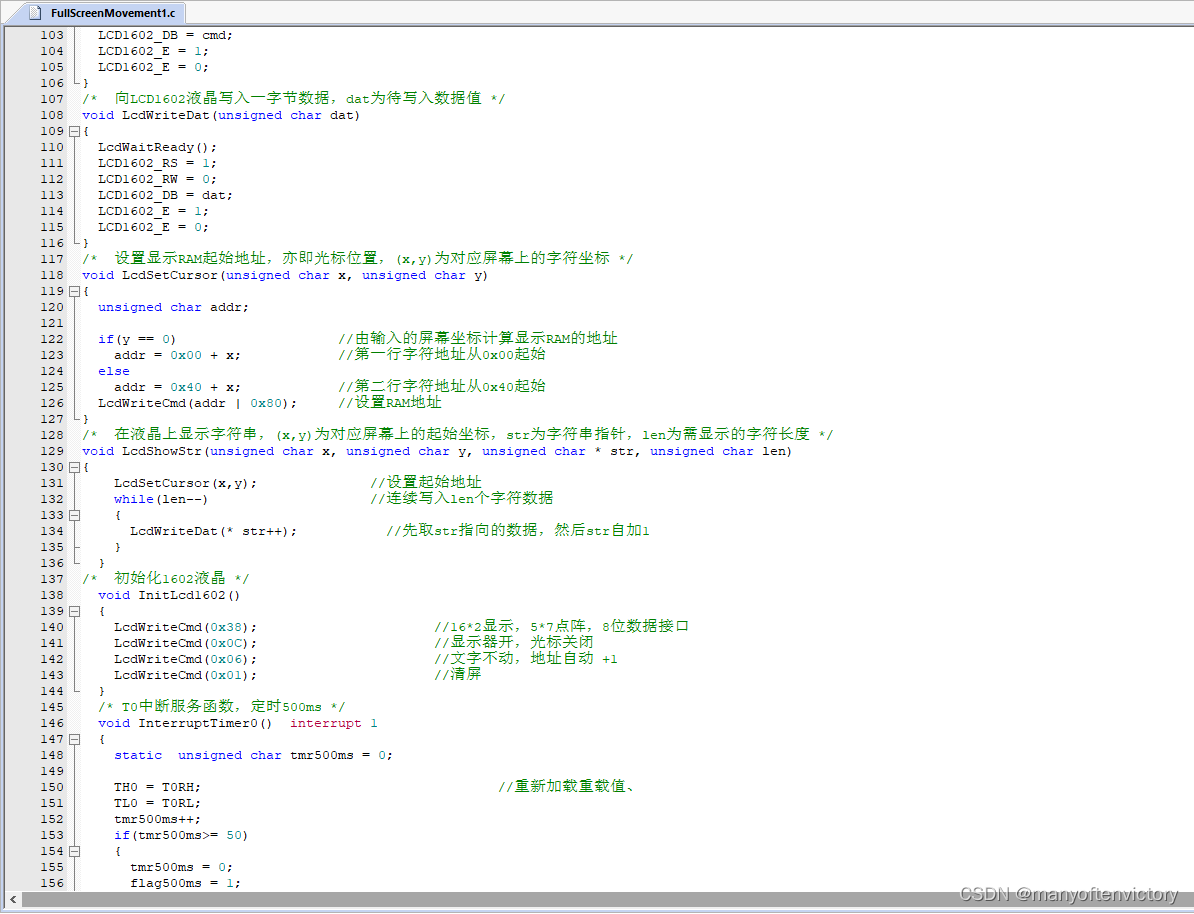Click the comment '初始化1602液晶' on line 137
The width and height of the screenshot is (1194, 914).
[x=166, y=578]
